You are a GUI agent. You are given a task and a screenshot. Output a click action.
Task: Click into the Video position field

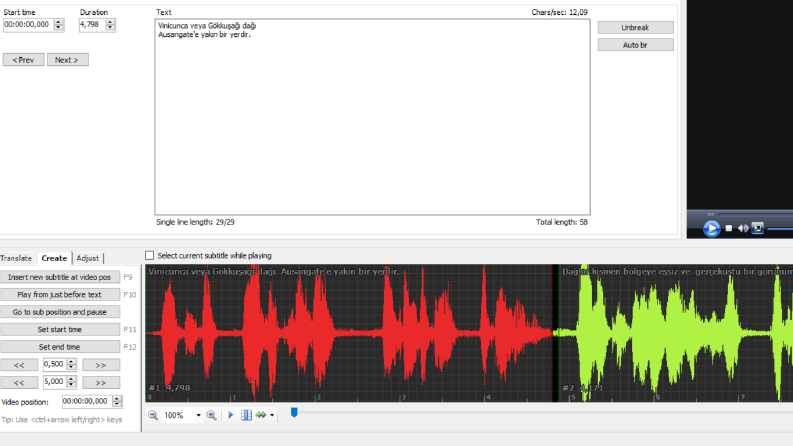(87, 402)
